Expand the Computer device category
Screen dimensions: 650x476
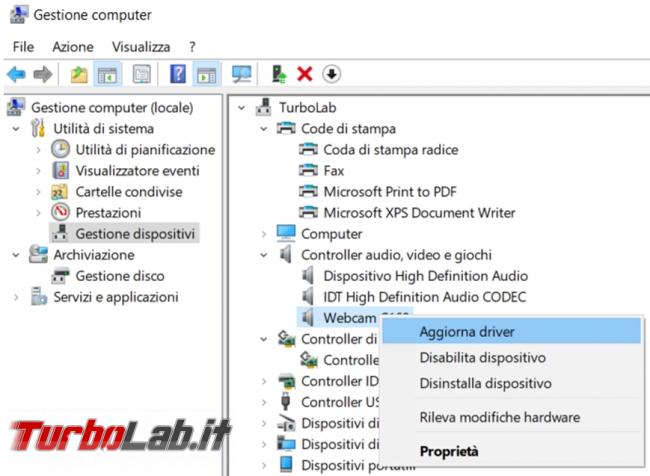(264, 234)
